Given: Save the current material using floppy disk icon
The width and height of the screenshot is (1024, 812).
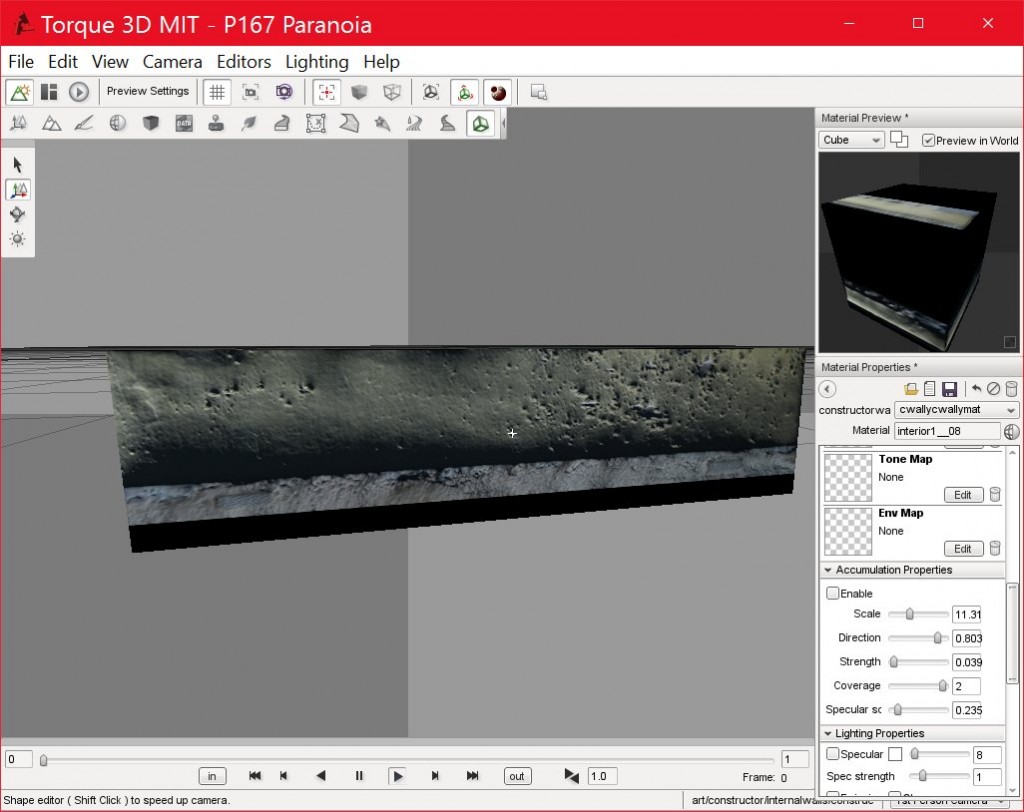Looking at the screenshot, I should tap(949, 389).
